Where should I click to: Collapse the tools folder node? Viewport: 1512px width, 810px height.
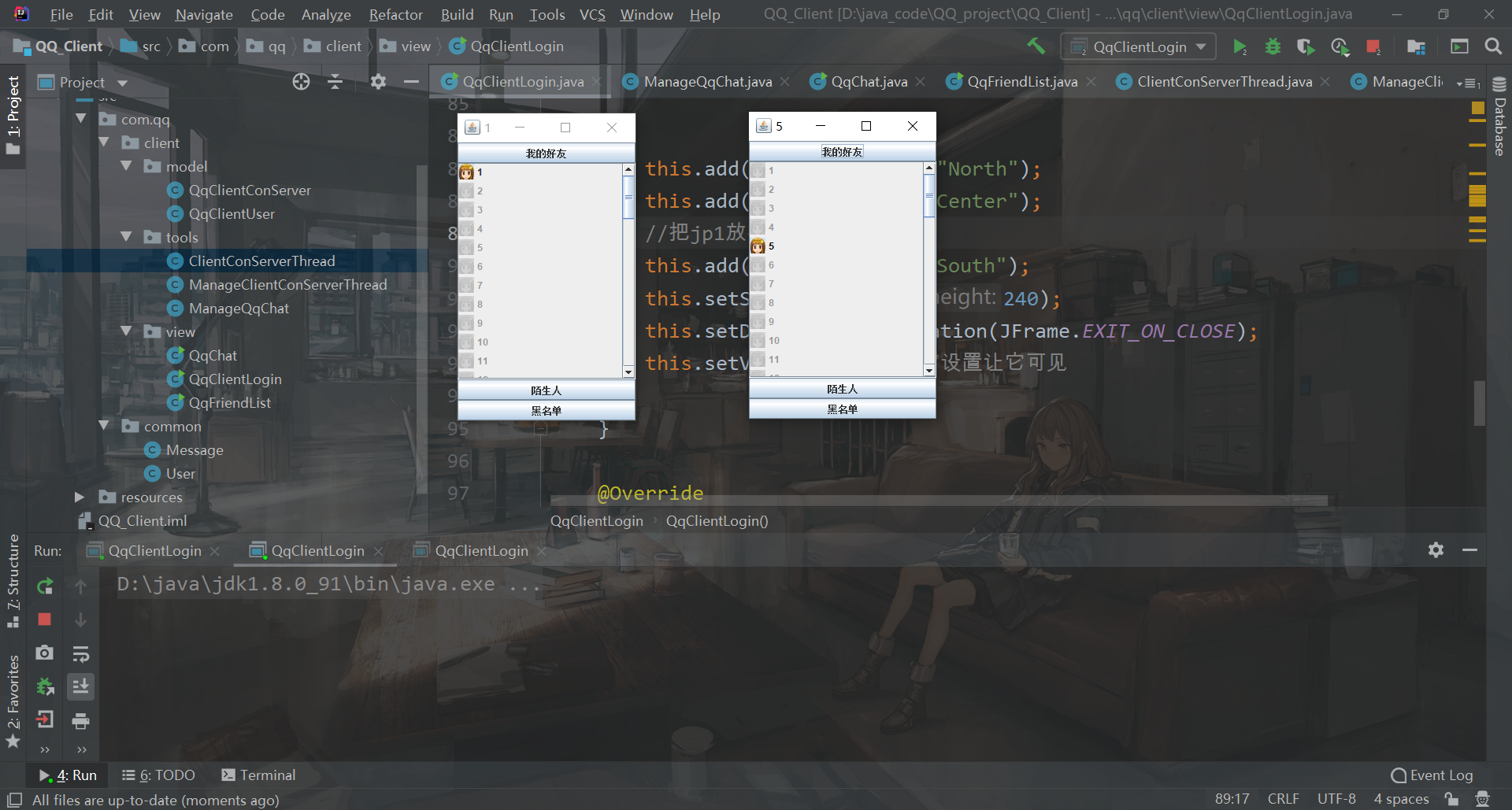click(x=126, y=237)
